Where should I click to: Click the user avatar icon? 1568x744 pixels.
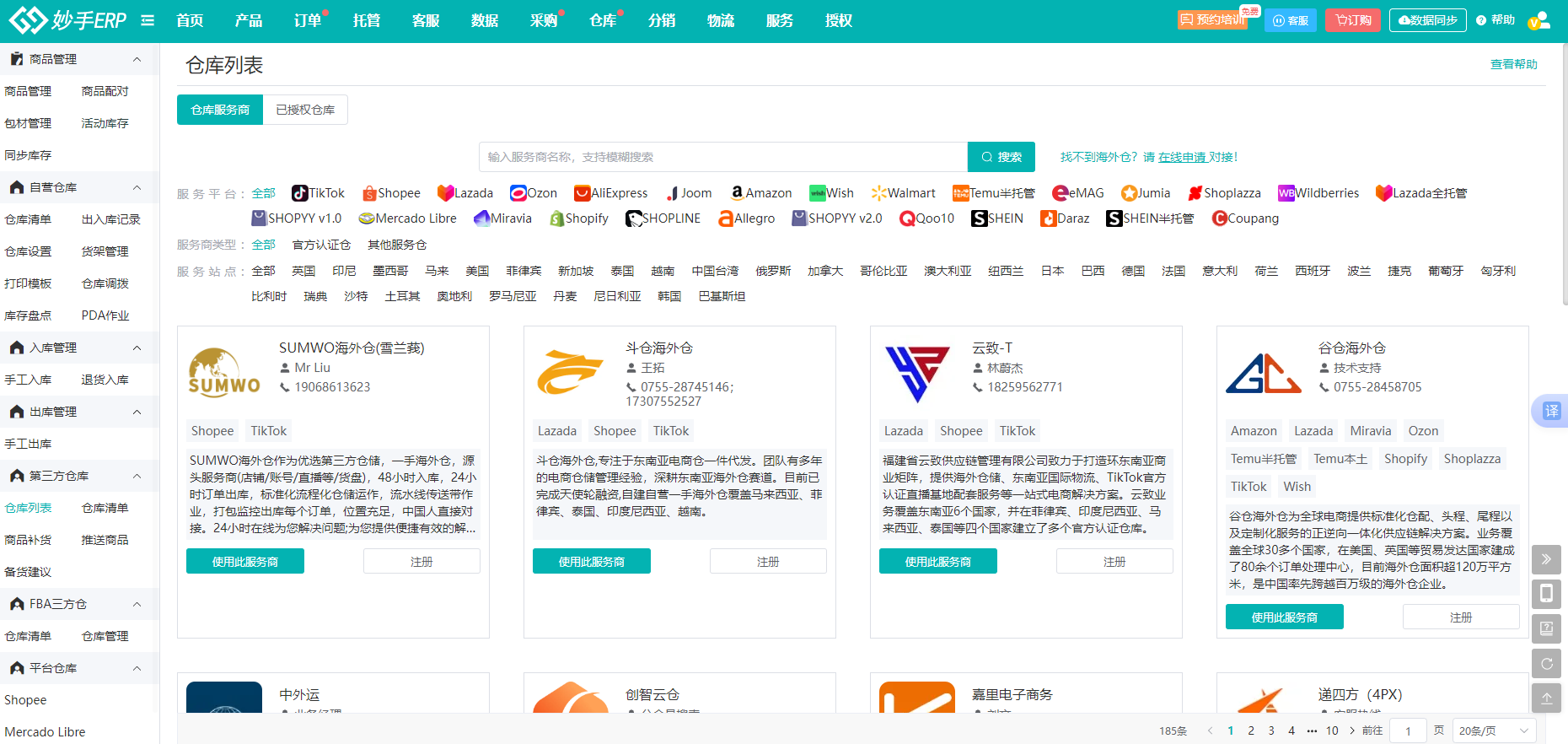point(1539,20)
